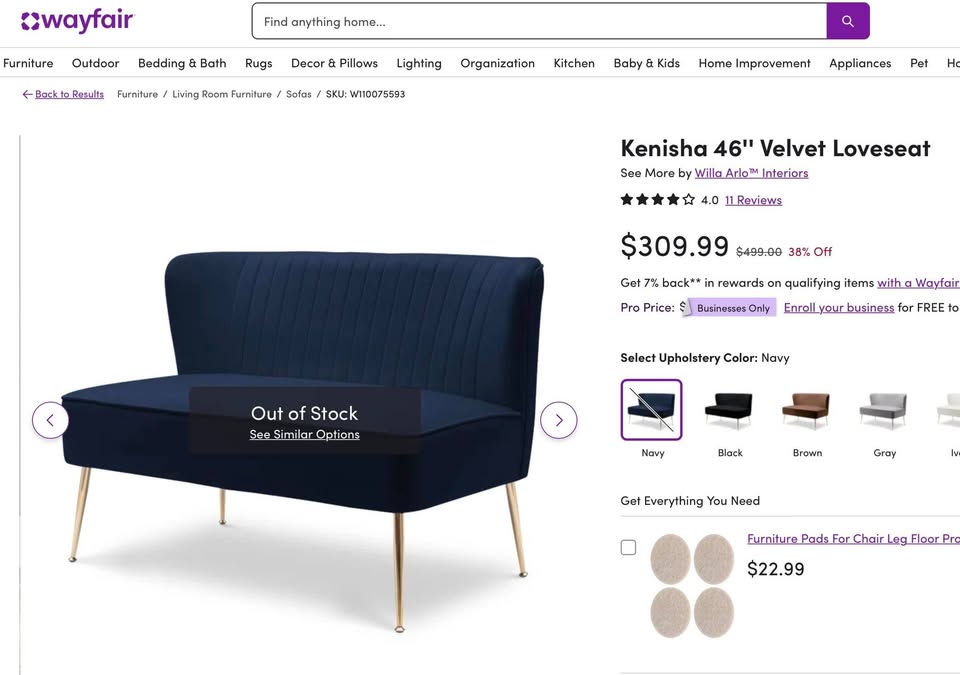Choose the Gray loveseat color option
The height and width of the screenshot is (675, 960).
point(883,410)
